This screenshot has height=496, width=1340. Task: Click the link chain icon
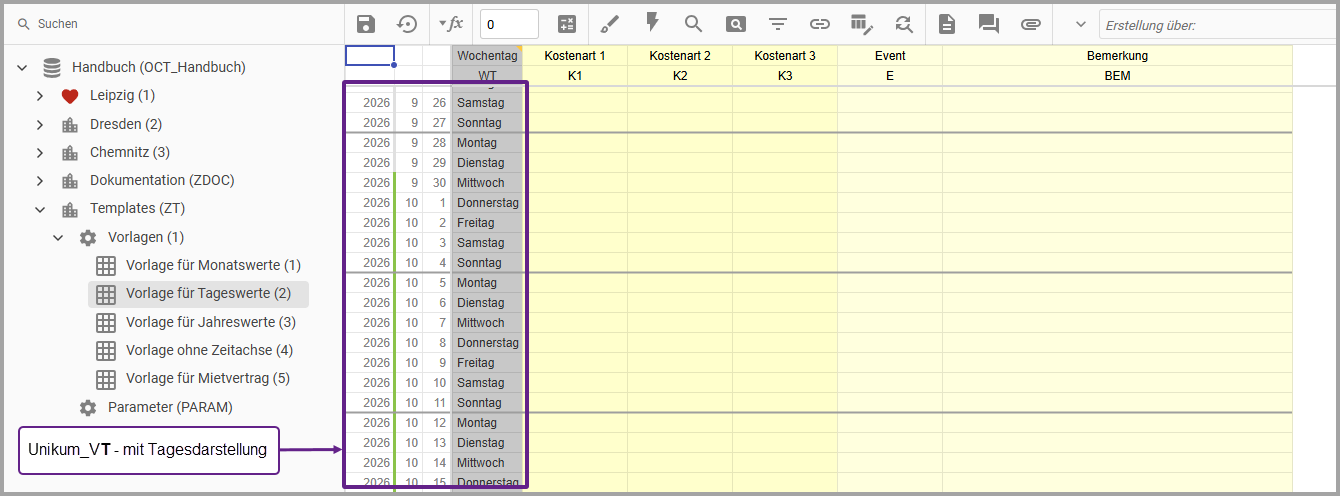coord(819,24)
